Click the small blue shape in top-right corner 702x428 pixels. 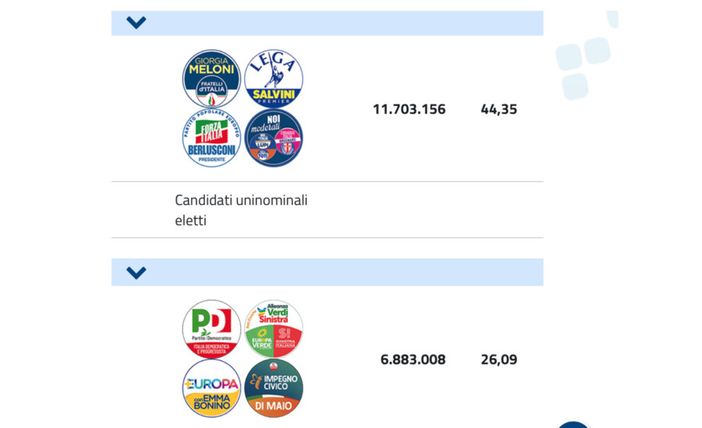pyautogui.click(x=612, y=17)
